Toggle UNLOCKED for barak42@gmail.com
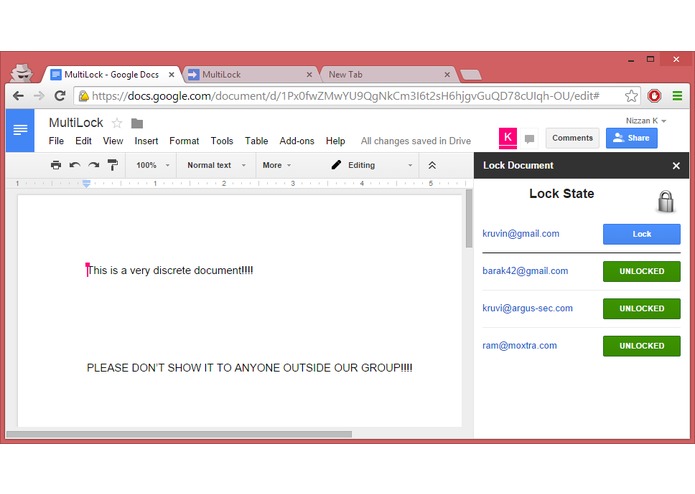Viewport: 695px width, 494px height. tap(641, 271)
